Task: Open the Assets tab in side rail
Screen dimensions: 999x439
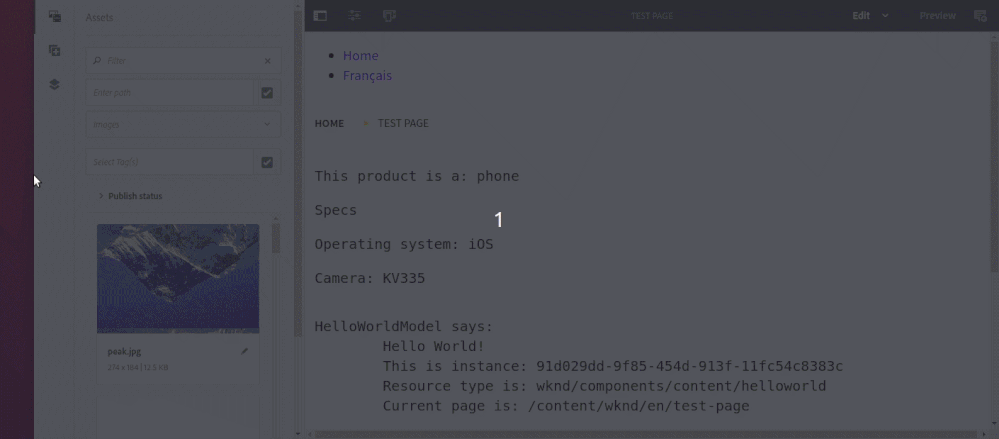Action: [x=55, y=17]
